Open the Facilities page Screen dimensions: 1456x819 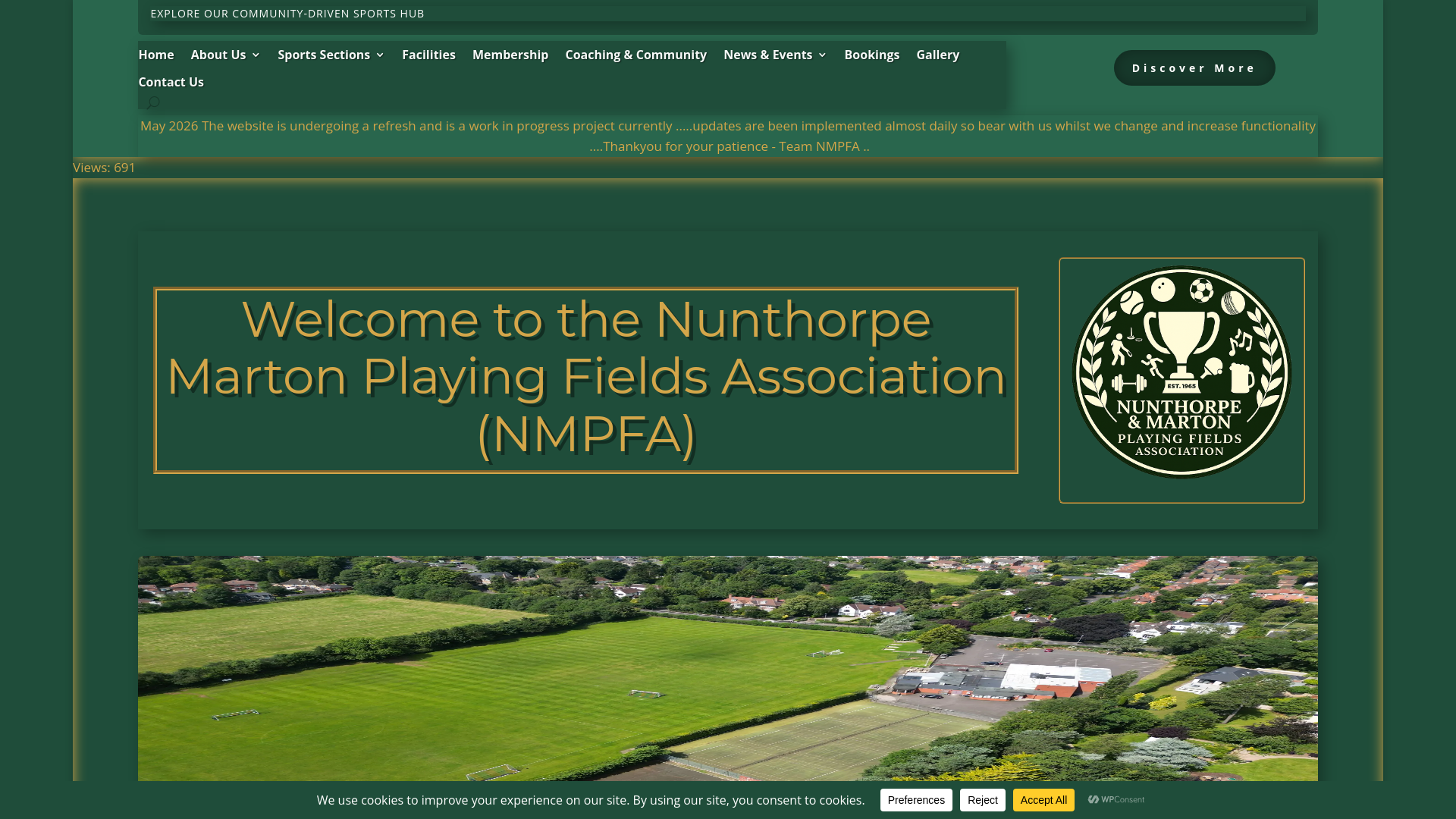(428, 55)
